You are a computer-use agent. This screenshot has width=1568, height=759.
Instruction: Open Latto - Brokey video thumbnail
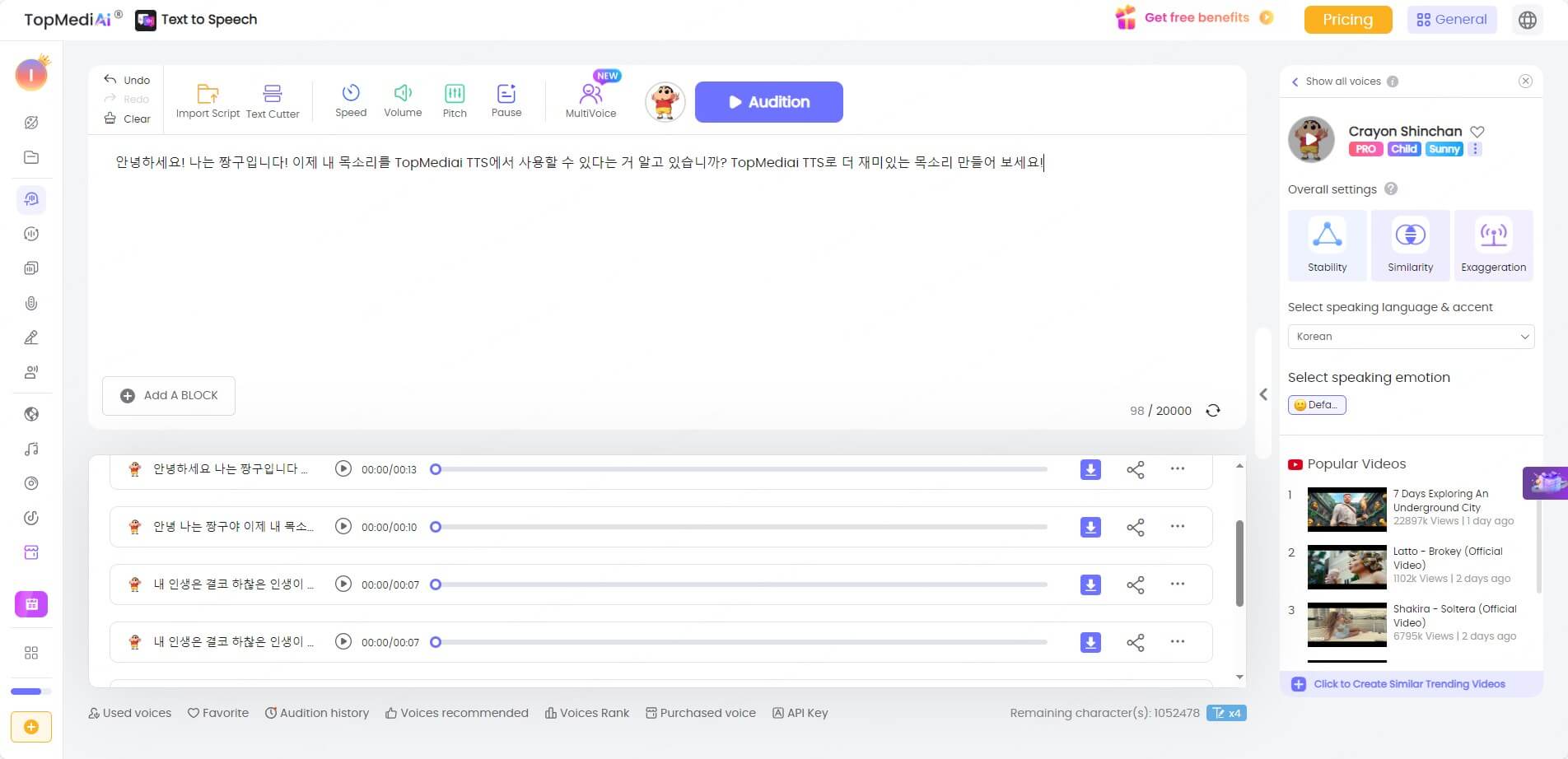[x=1347, y=567]
